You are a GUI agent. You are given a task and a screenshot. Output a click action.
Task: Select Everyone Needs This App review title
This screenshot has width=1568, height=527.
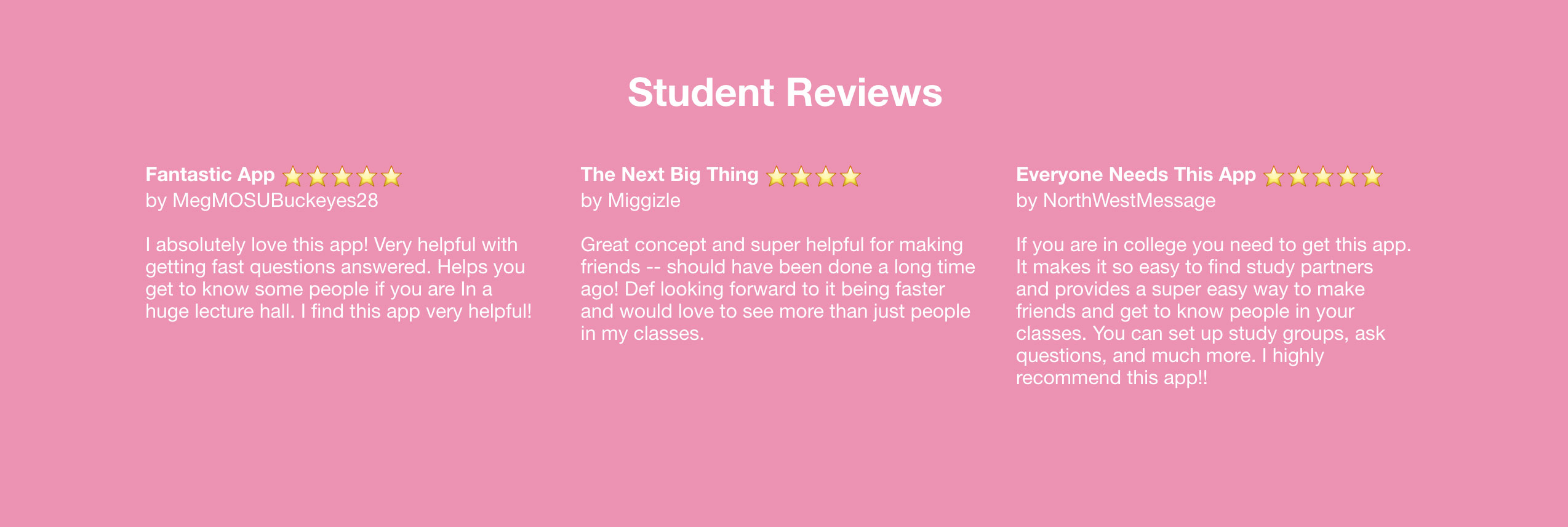[x=1136, y=175]
